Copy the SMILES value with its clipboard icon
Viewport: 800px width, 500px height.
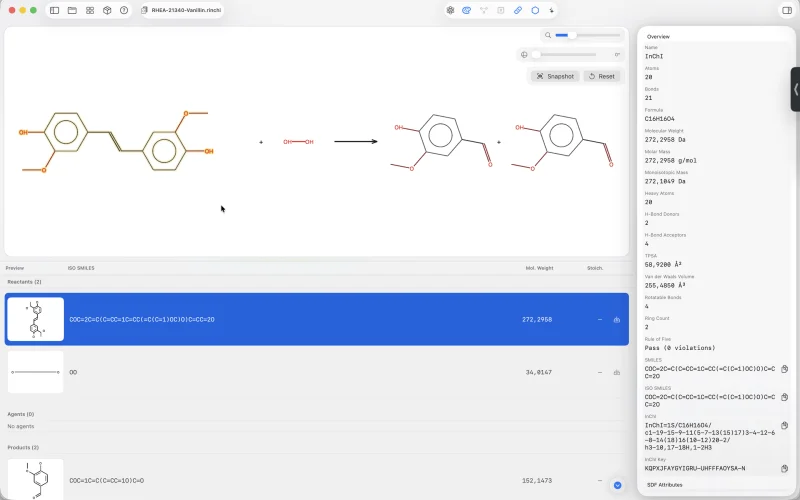(784, 369)
